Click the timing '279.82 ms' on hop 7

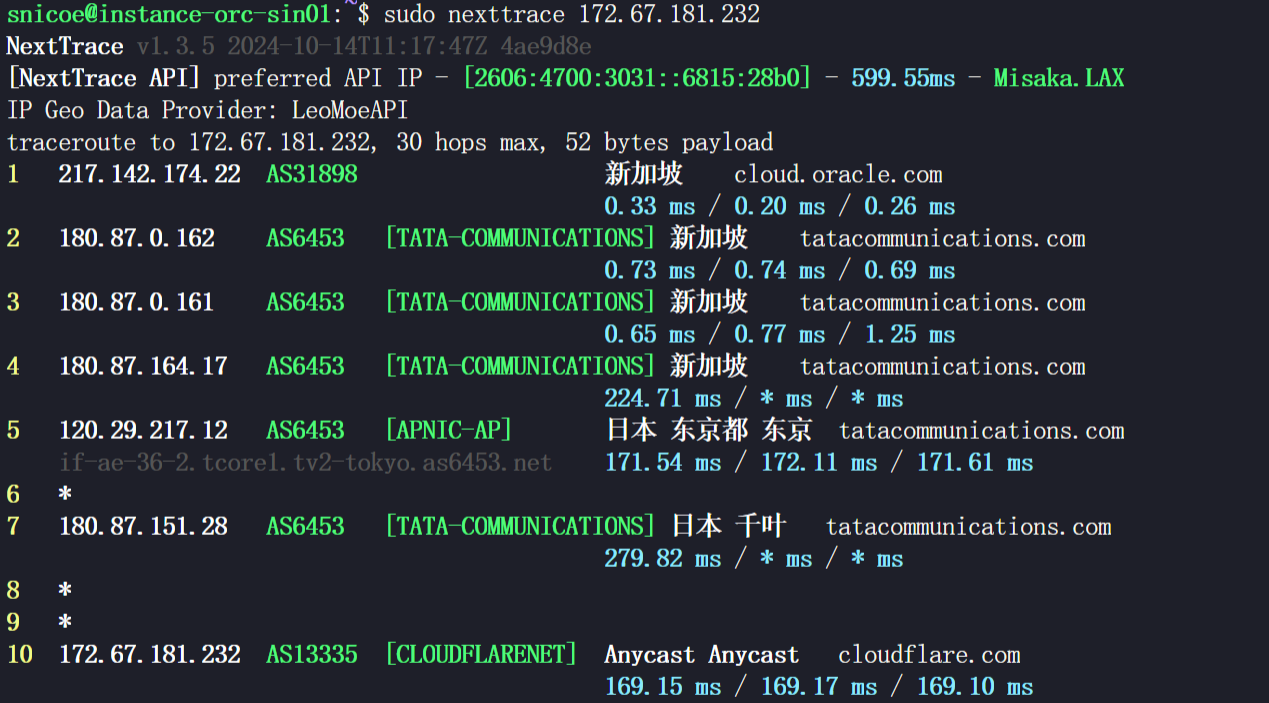click(663, 558)
